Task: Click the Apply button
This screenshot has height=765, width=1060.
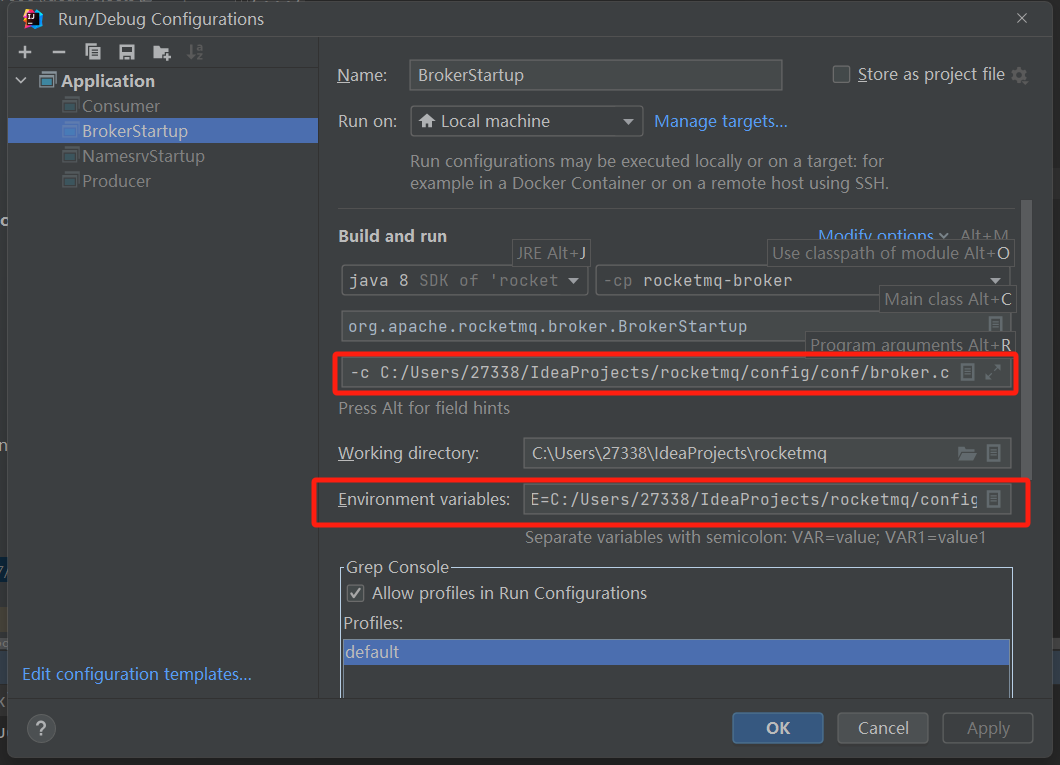Action: click(988, 728)
